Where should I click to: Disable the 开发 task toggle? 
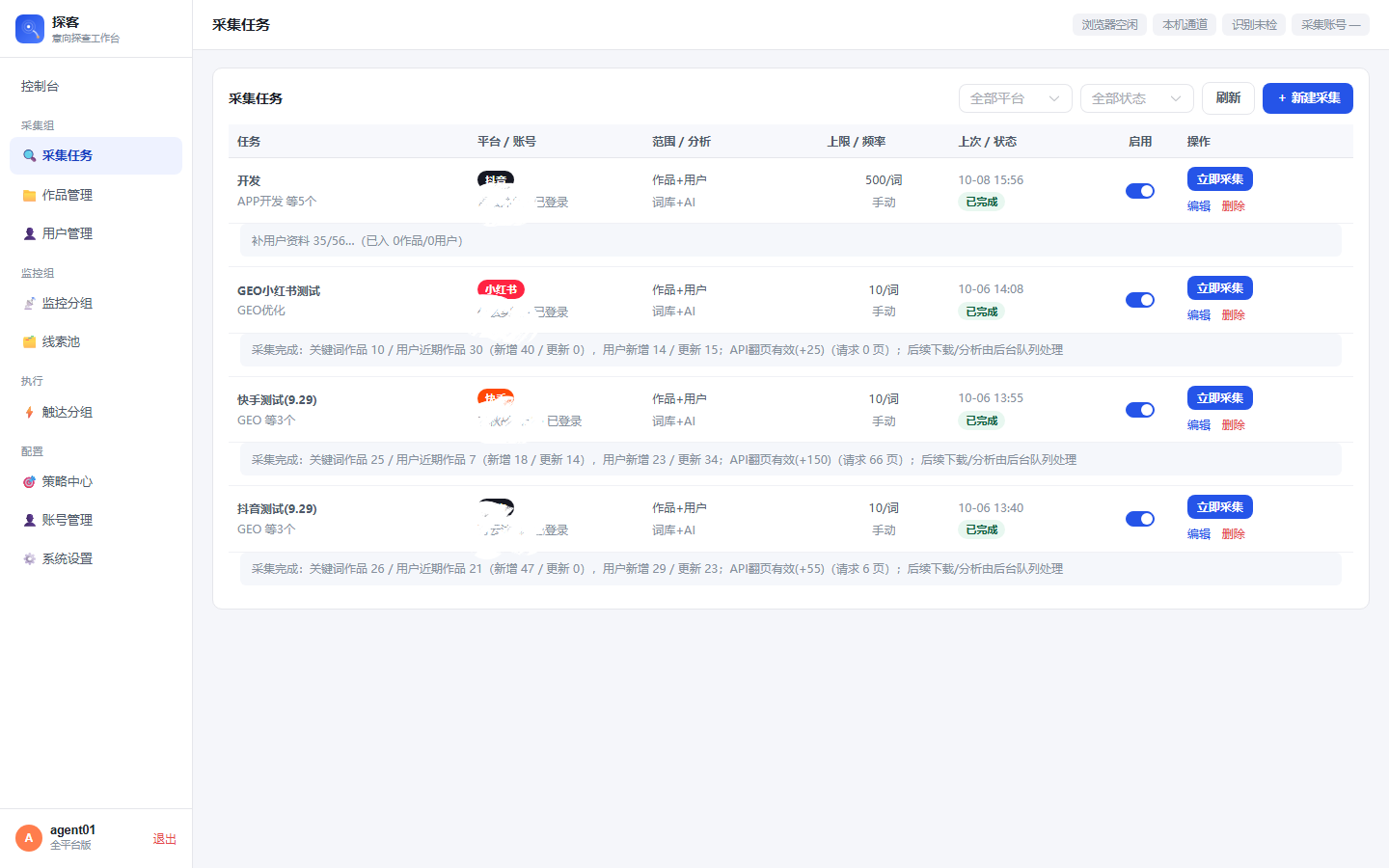(1140, 191)
